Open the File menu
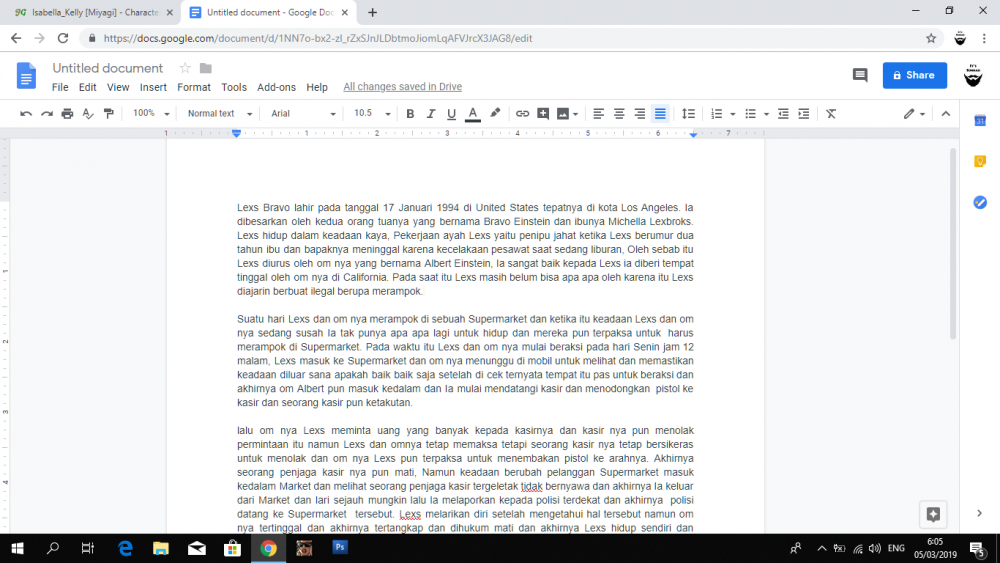 [x=60, y=87]
